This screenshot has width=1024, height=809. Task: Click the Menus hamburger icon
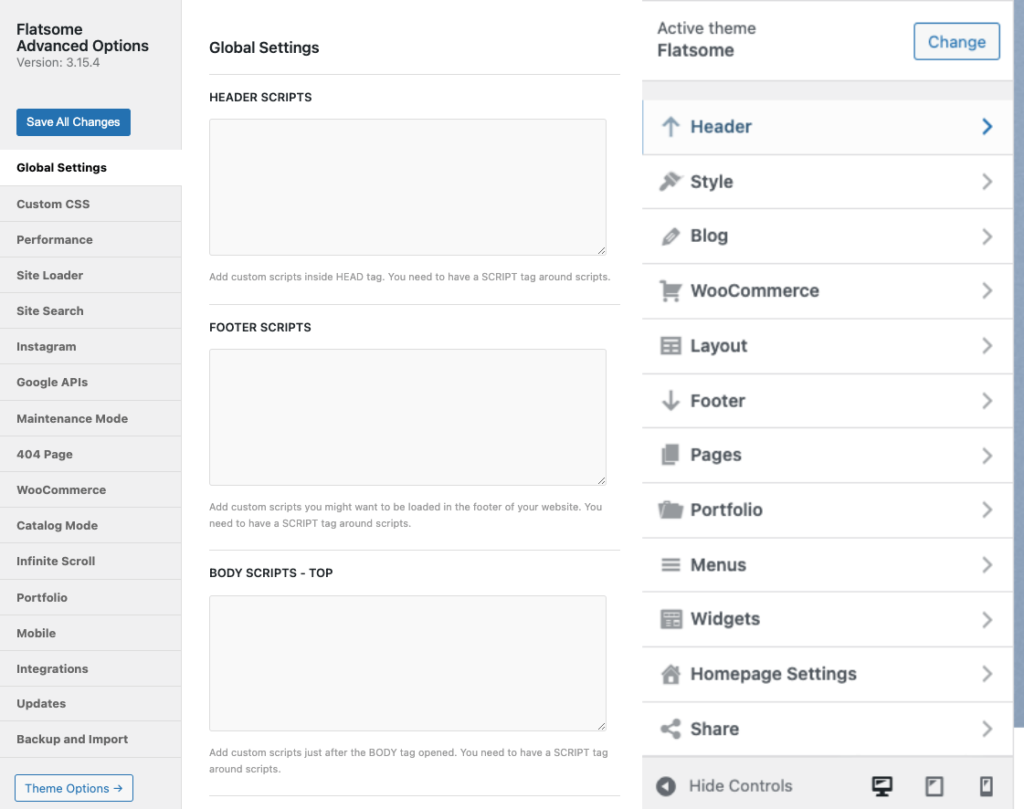click(670, 565)
